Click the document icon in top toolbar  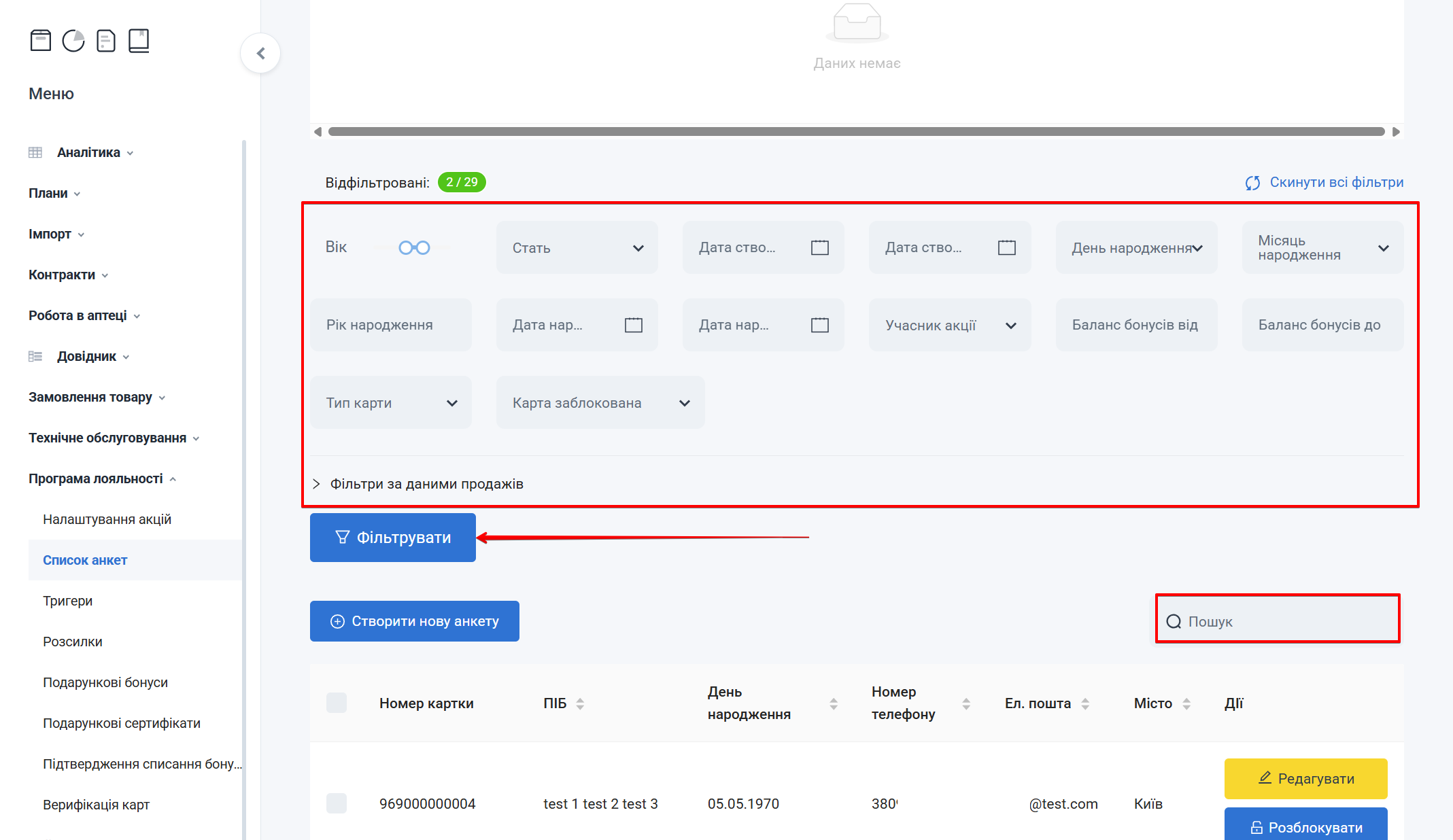pyautogui.click(x=106, y=41)
